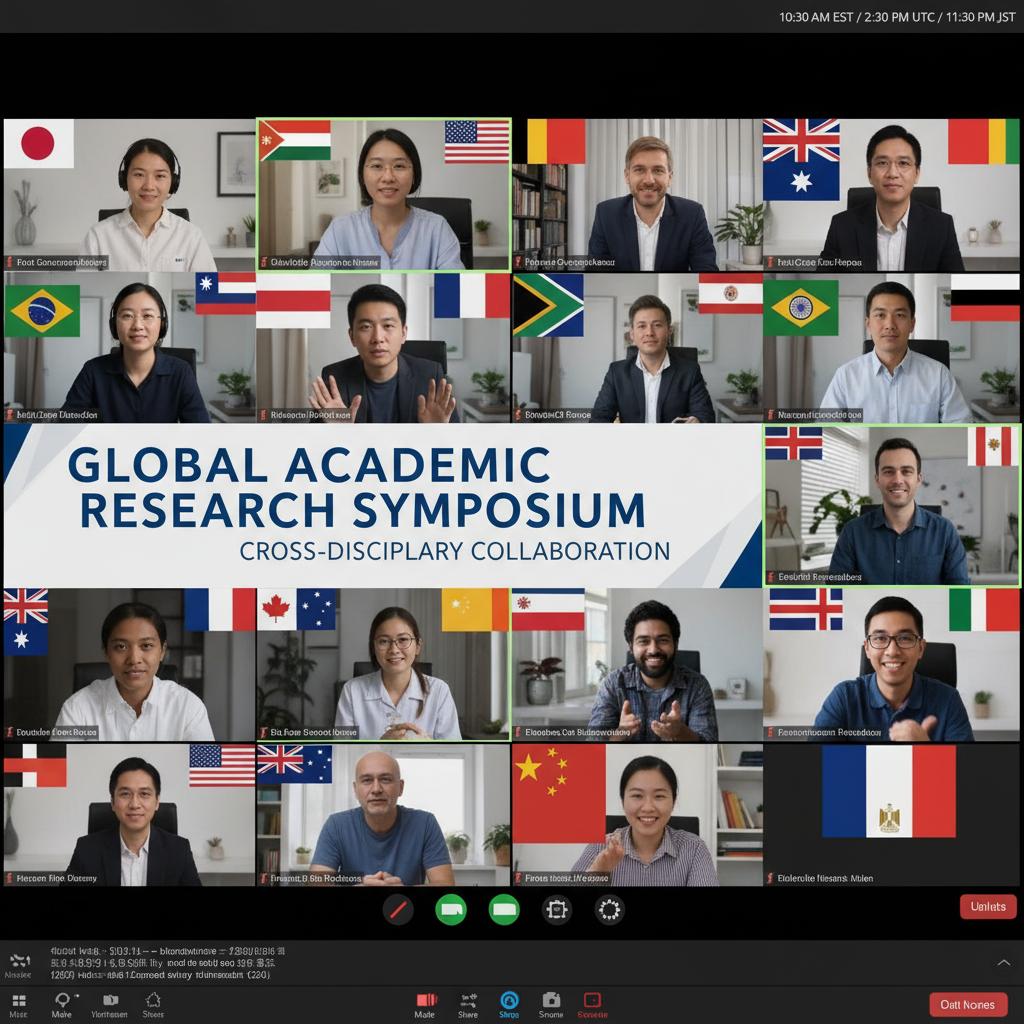Click the blue circular Shrgs icon
1024x1024 pixels.
509,1000
